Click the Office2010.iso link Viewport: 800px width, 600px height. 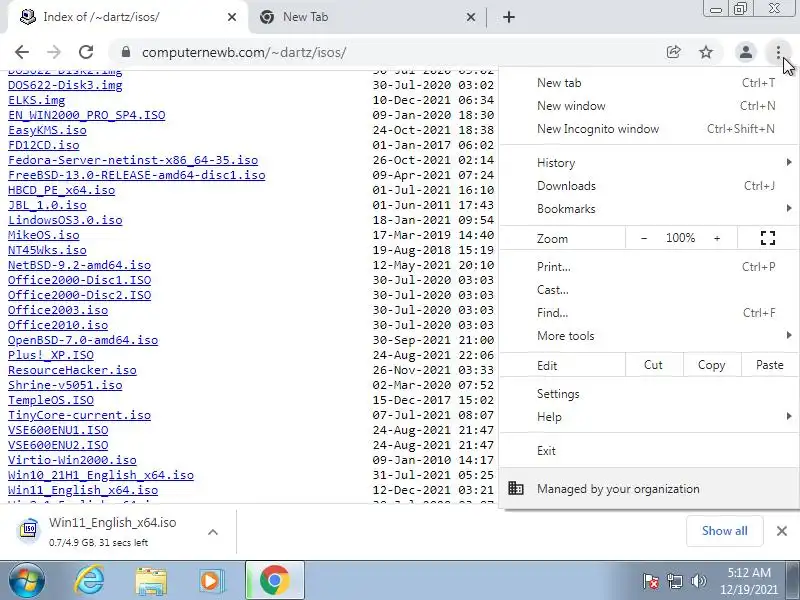point(58,325)
